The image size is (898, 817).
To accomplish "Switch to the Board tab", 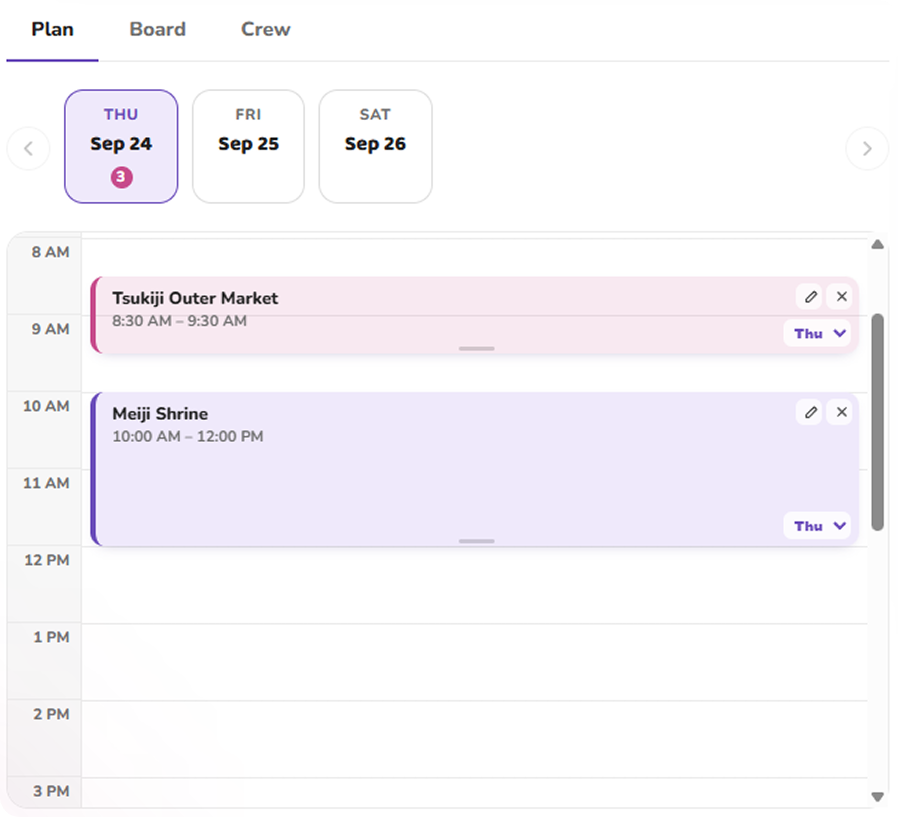I will click(157, 29).
